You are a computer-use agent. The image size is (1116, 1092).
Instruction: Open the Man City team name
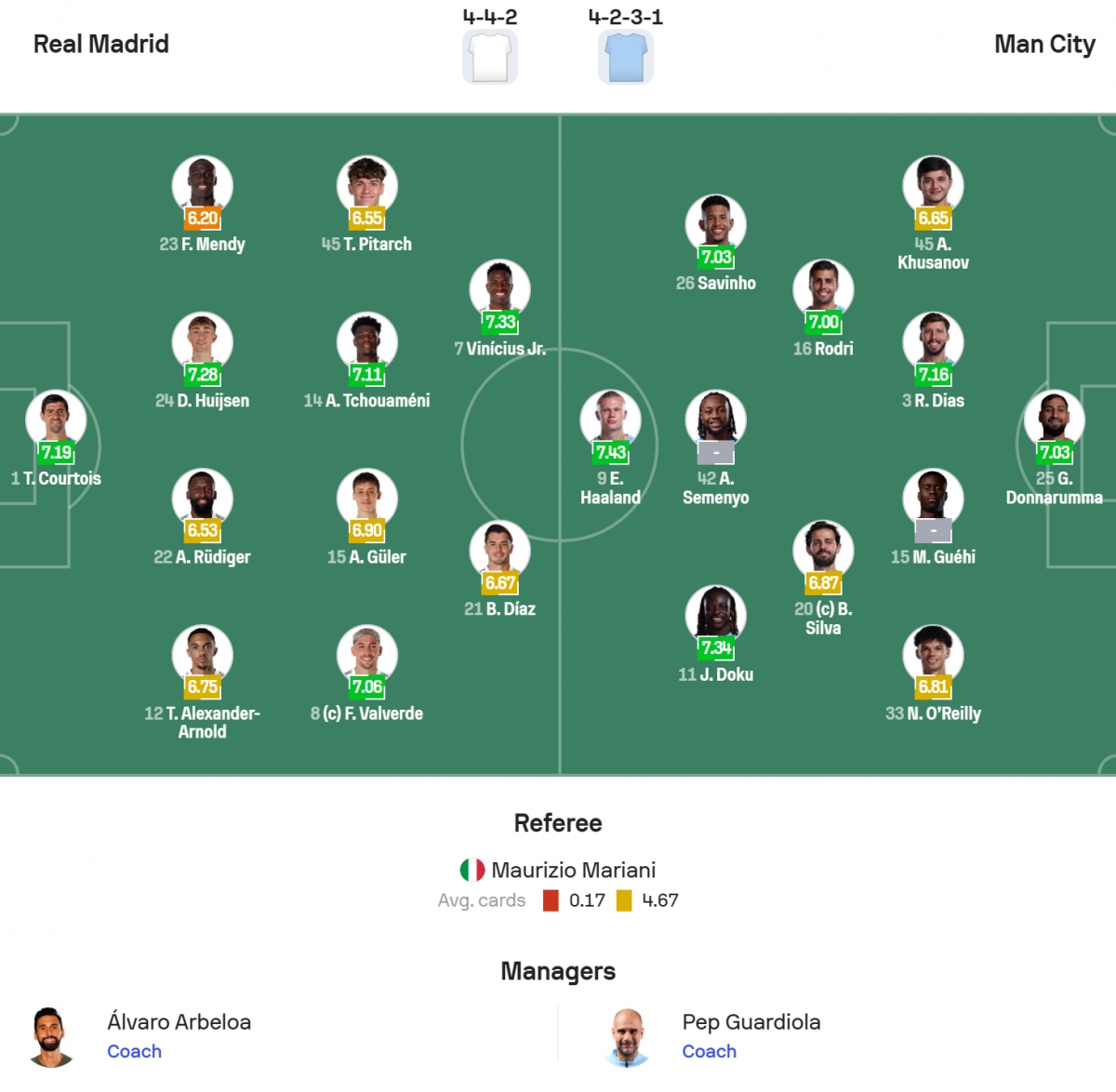[x=1044, y=44]
